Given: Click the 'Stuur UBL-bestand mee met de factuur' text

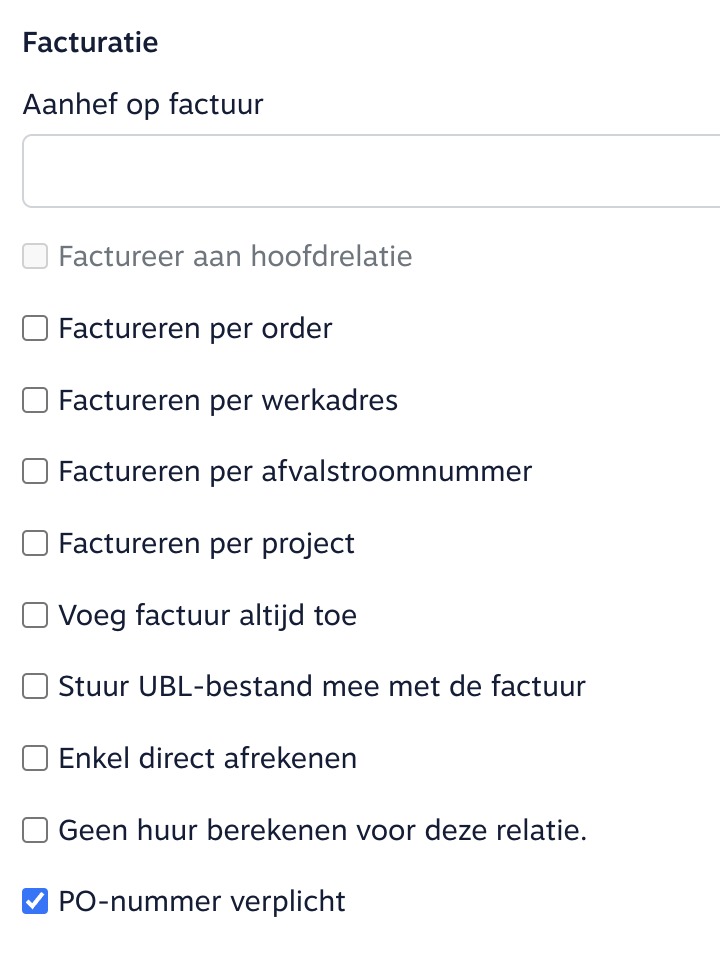Looking at the screenshot, I should pyautogui.click(x=322, y=686).
